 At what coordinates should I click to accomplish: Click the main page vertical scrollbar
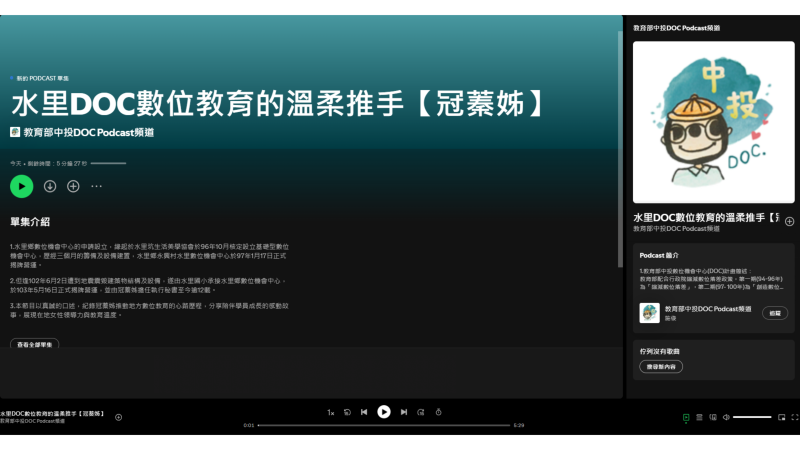click(620, 149)
